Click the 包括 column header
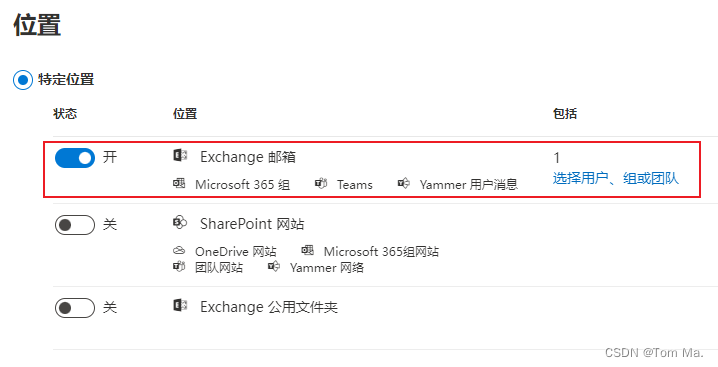This screenshot has width=718, height=367. tap(565, 114)
